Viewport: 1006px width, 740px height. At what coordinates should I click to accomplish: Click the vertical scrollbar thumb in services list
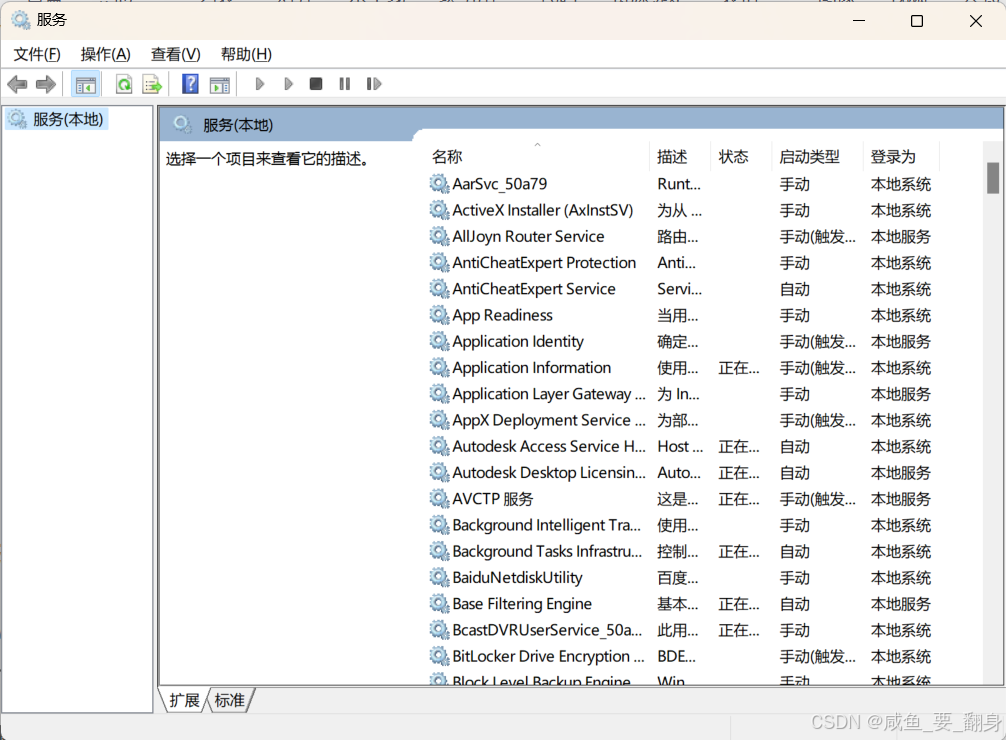(x=993, y=178)
